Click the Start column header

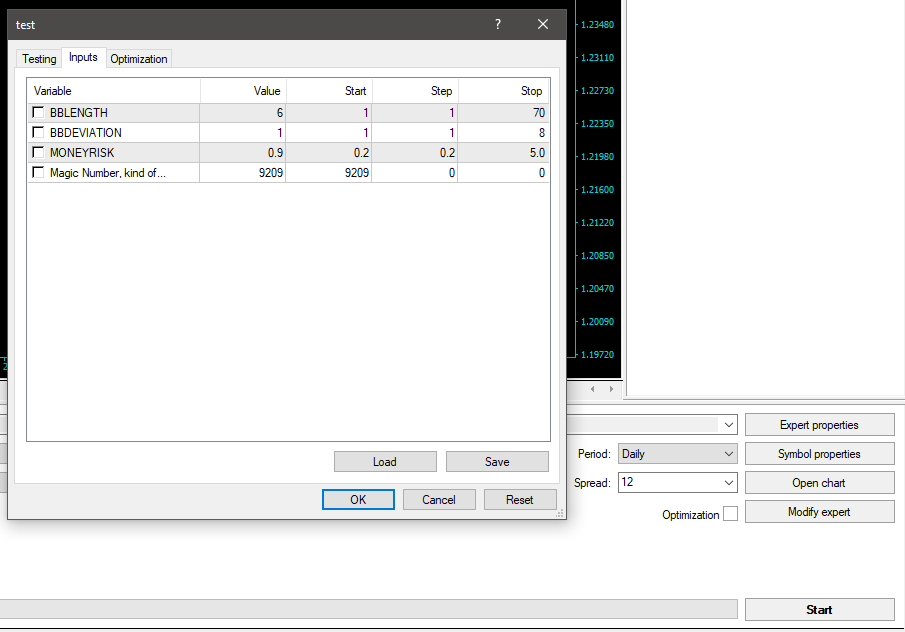click(329, 91)
